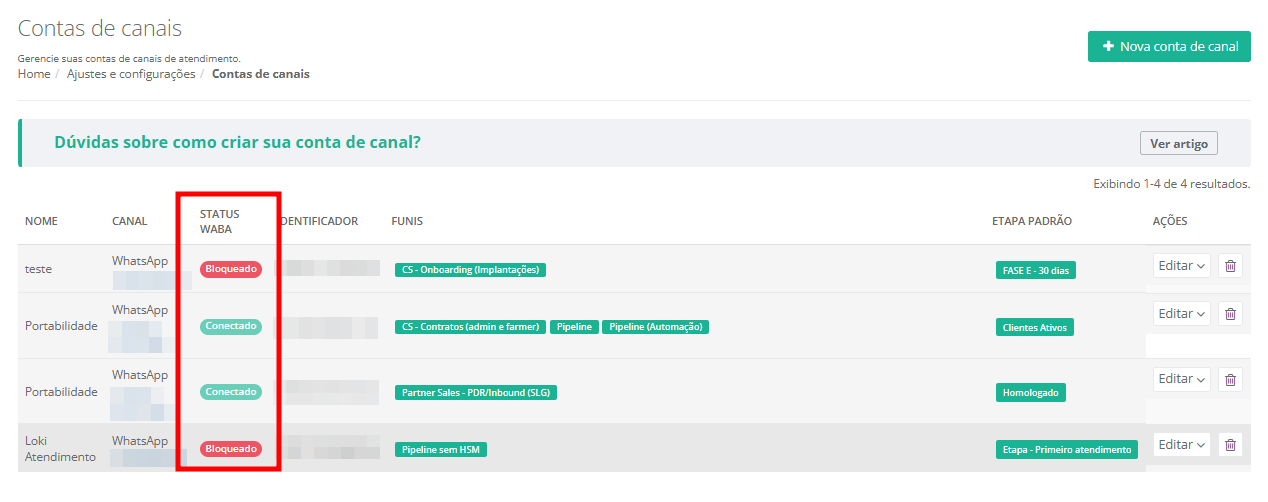Viewport: 1268px width, 502px height.
Task: Click the CS - Onboarding (Implantações) funnel tag
Action: click(x=470, y=270)
